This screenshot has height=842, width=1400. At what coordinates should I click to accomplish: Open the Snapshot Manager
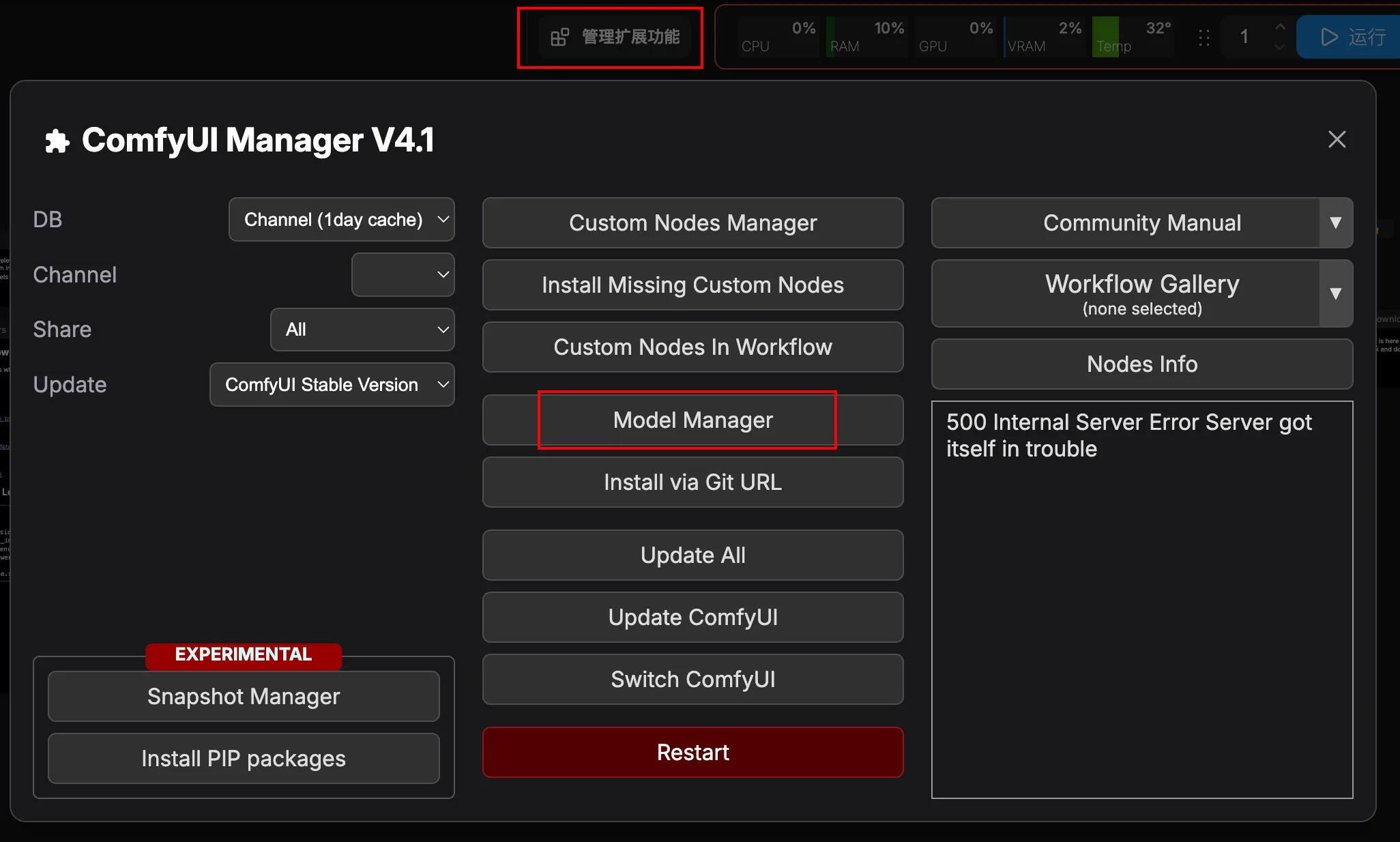(244, 697)
